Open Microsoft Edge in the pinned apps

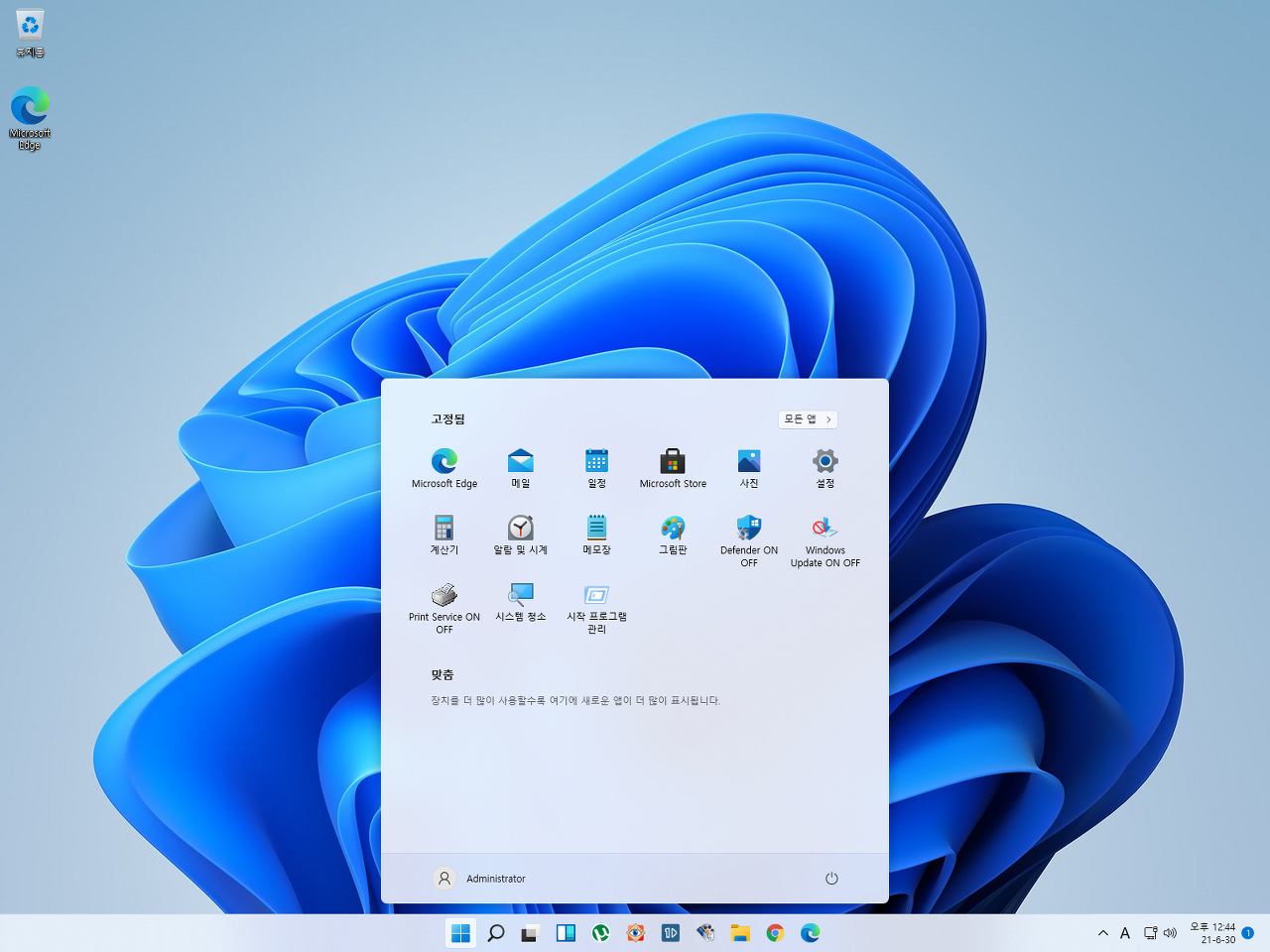444,468
